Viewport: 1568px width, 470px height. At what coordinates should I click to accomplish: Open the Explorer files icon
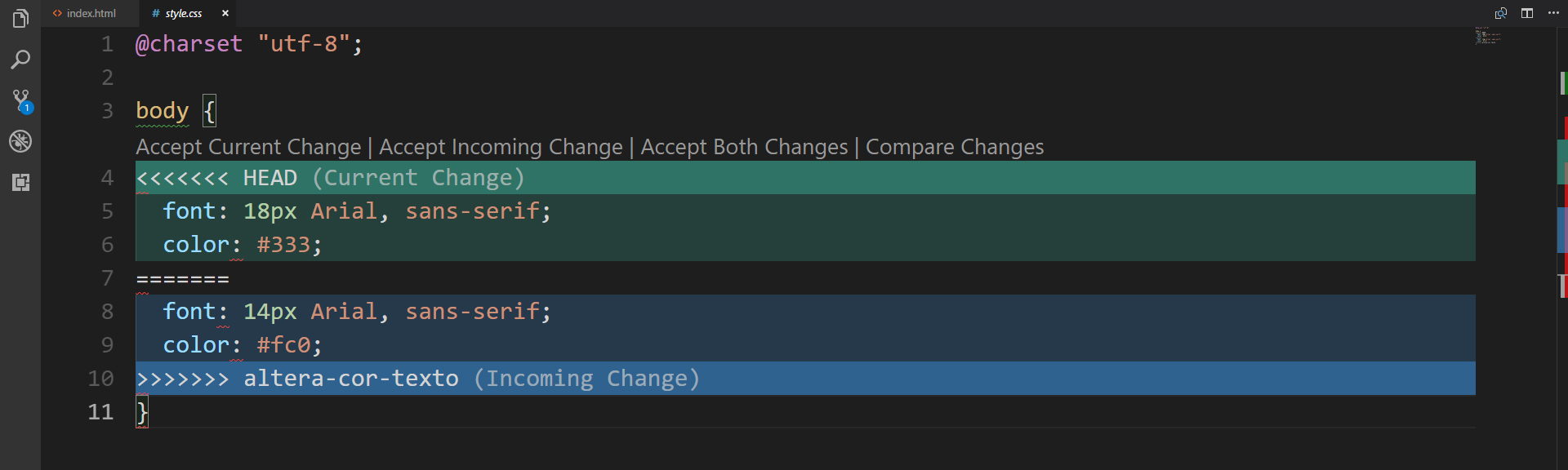pos(20,18)
